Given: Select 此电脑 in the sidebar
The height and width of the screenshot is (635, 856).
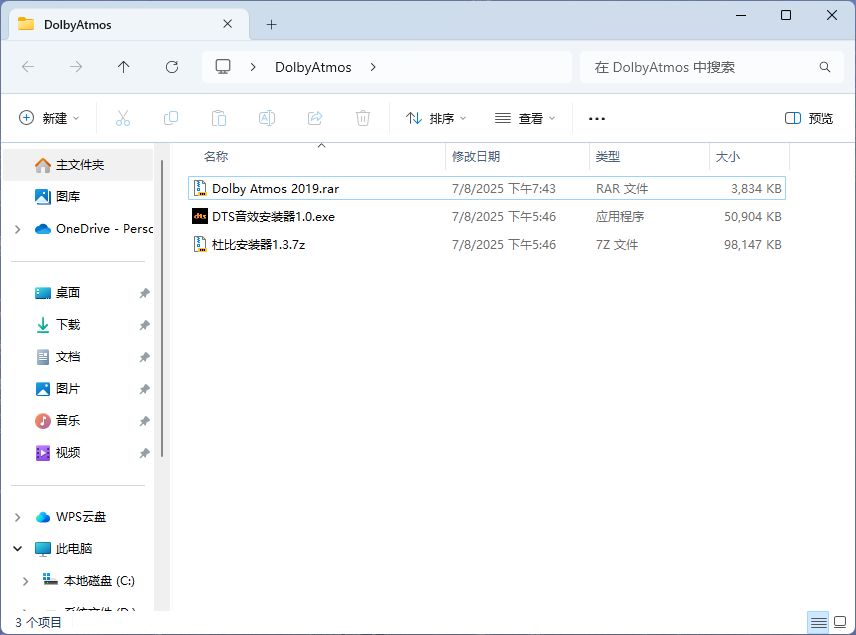Looking at the screenshot, I should click(x=78, y=548).
